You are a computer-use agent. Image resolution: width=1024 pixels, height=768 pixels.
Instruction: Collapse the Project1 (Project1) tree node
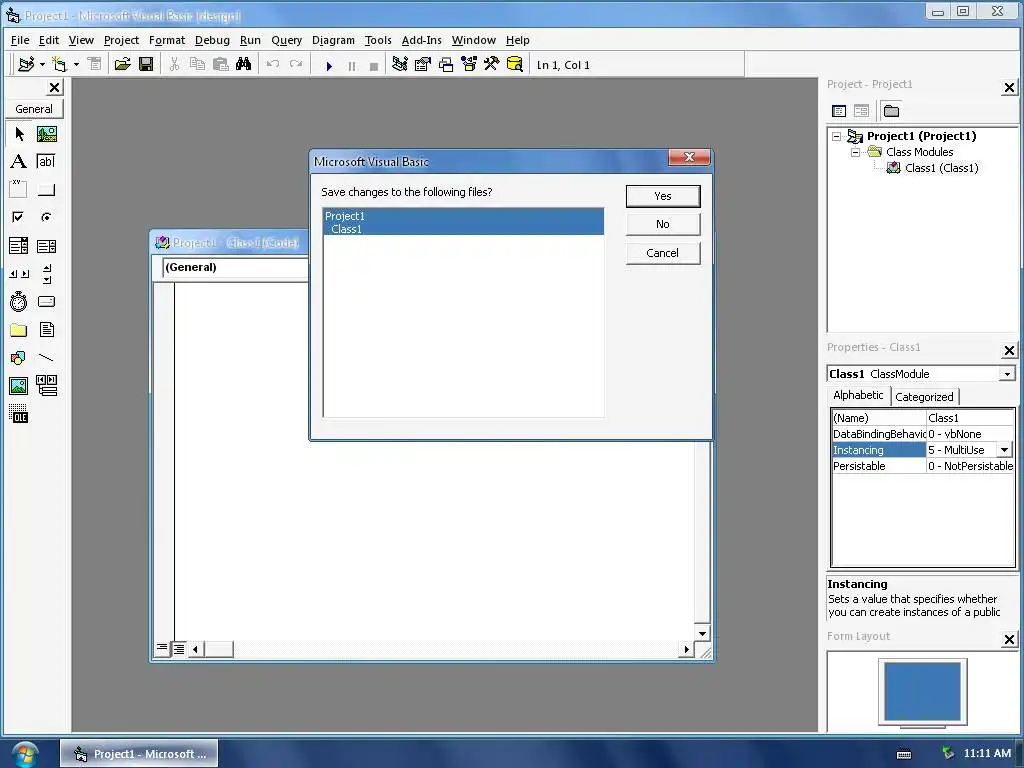click(x=837, y=136)
